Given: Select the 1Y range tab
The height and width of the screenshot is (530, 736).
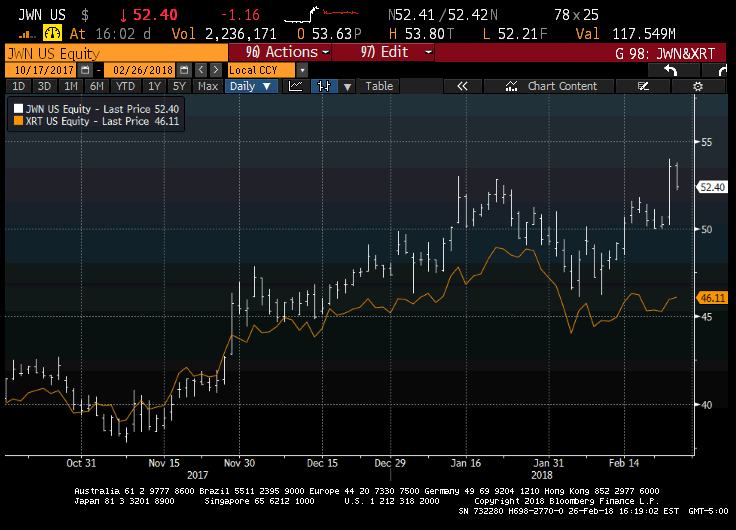Looking at the screenshot, I should pos(154,86).
